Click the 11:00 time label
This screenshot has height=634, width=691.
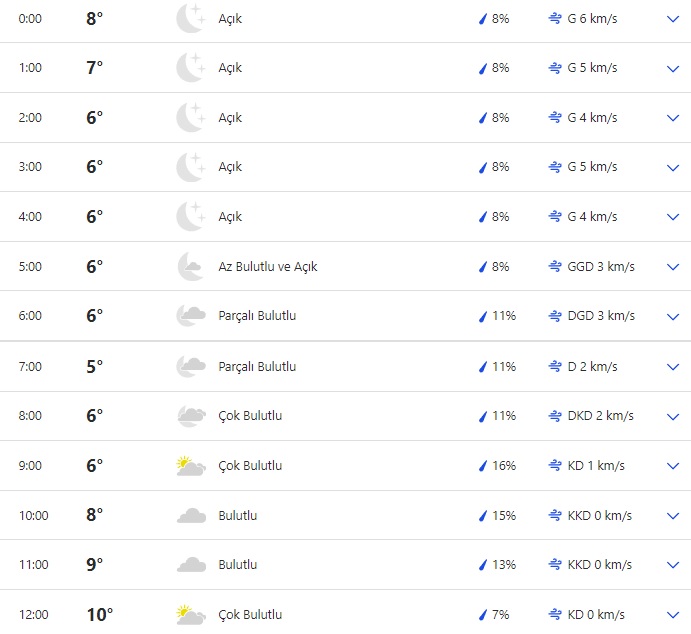click(x=33, y=565)
